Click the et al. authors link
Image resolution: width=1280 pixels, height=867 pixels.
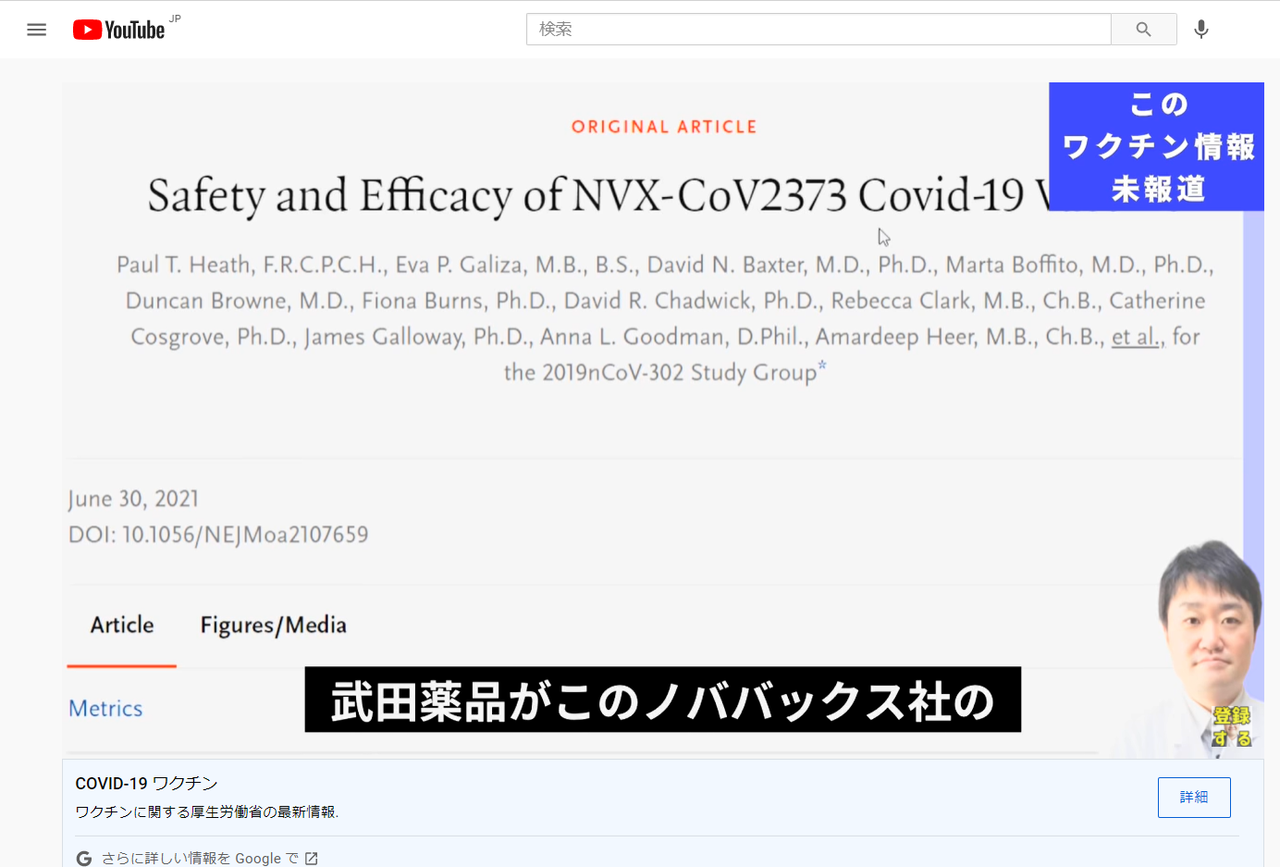[1136, 336]
